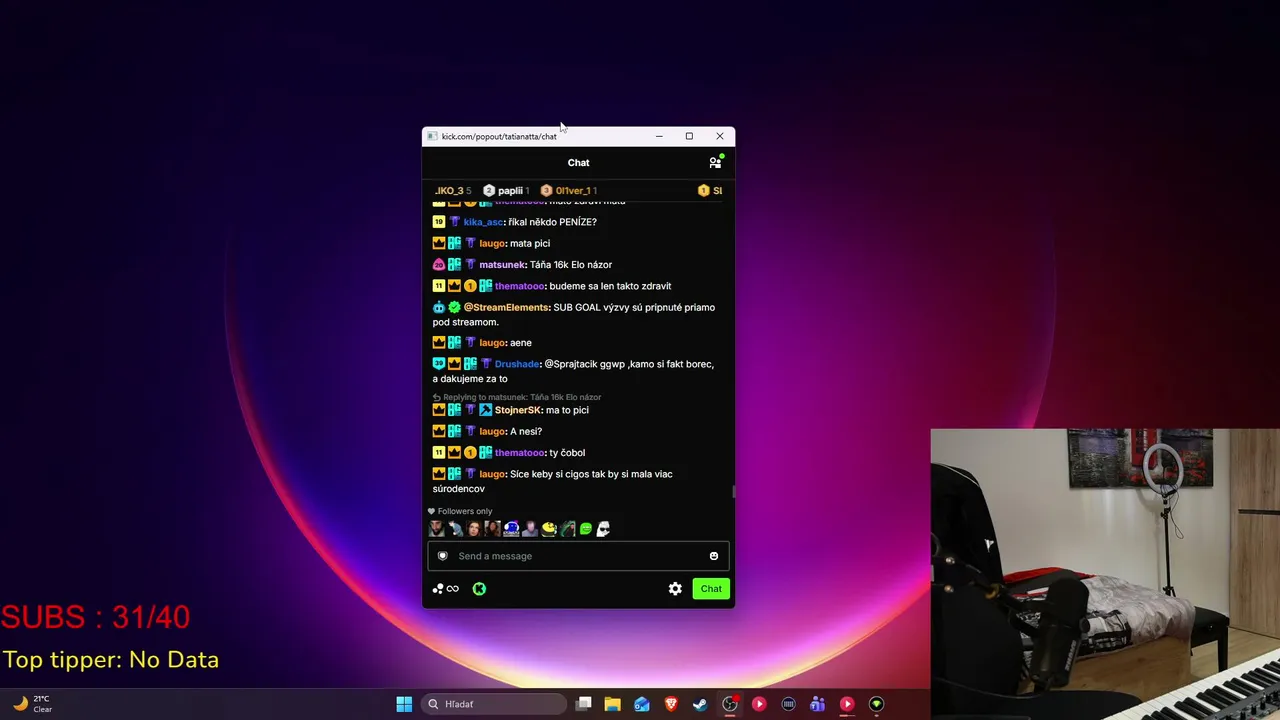This screenshot has height=720, width=1280.
Task: Open chat settings gear
Action: pos(675,589)
